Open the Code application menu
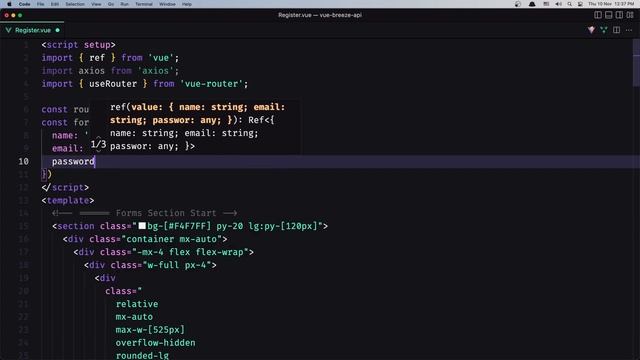The height and width of the screenshot is (360, 640). click(24, 4)
